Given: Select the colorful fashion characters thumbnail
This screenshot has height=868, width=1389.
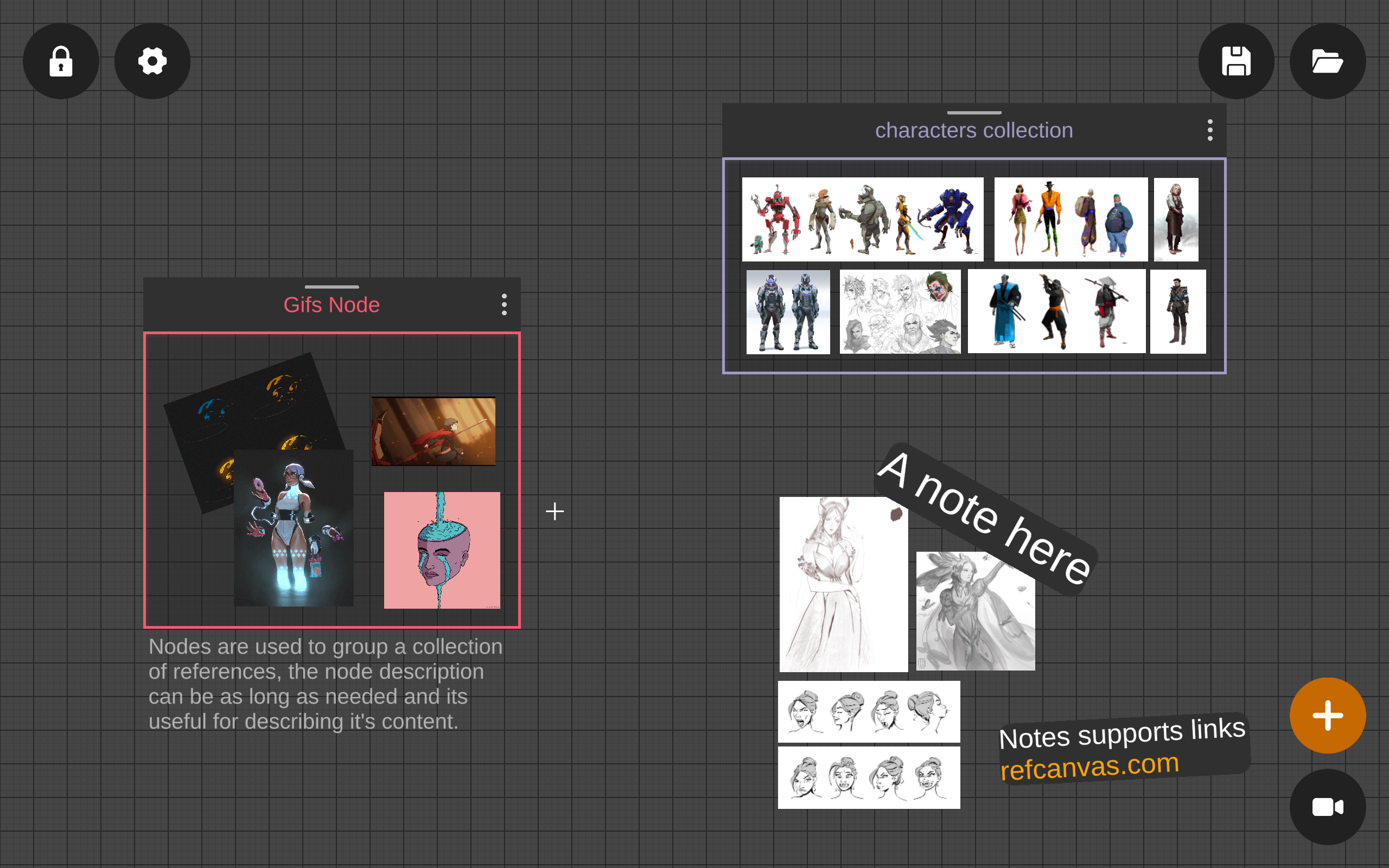Looking at the screenshot, I should tap(1071, 219).
